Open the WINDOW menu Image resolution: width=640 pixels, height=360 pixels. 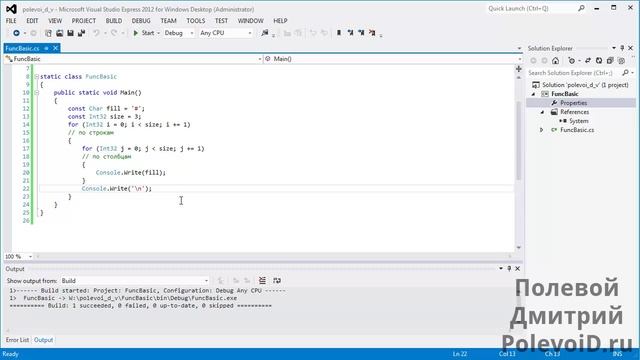251,21
